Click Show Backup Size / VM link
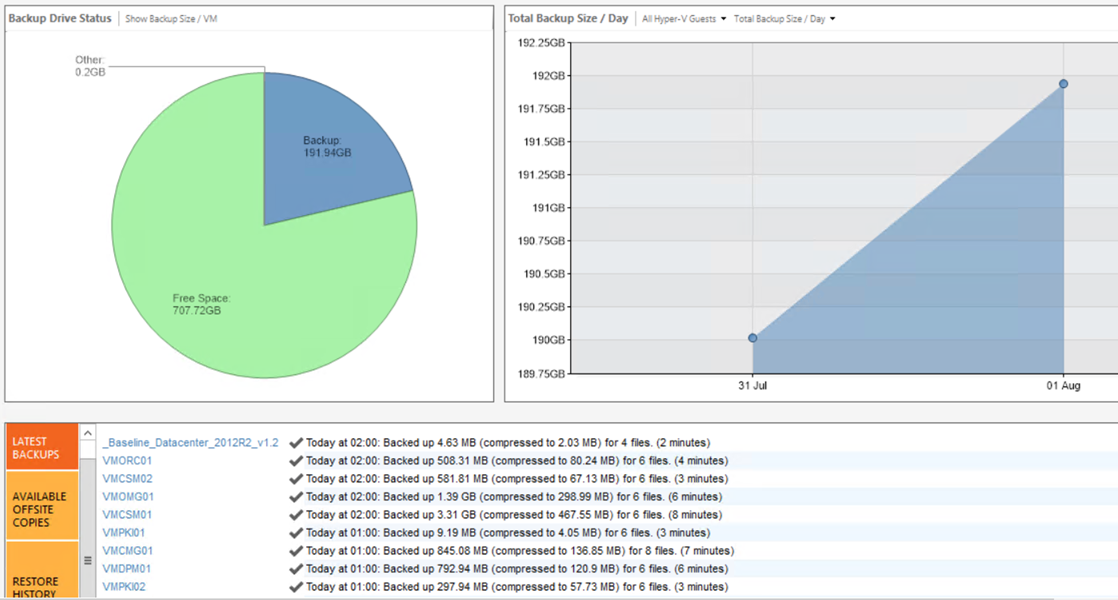The width and height of the screenshot is (1118, 600). tap(171, 19)
